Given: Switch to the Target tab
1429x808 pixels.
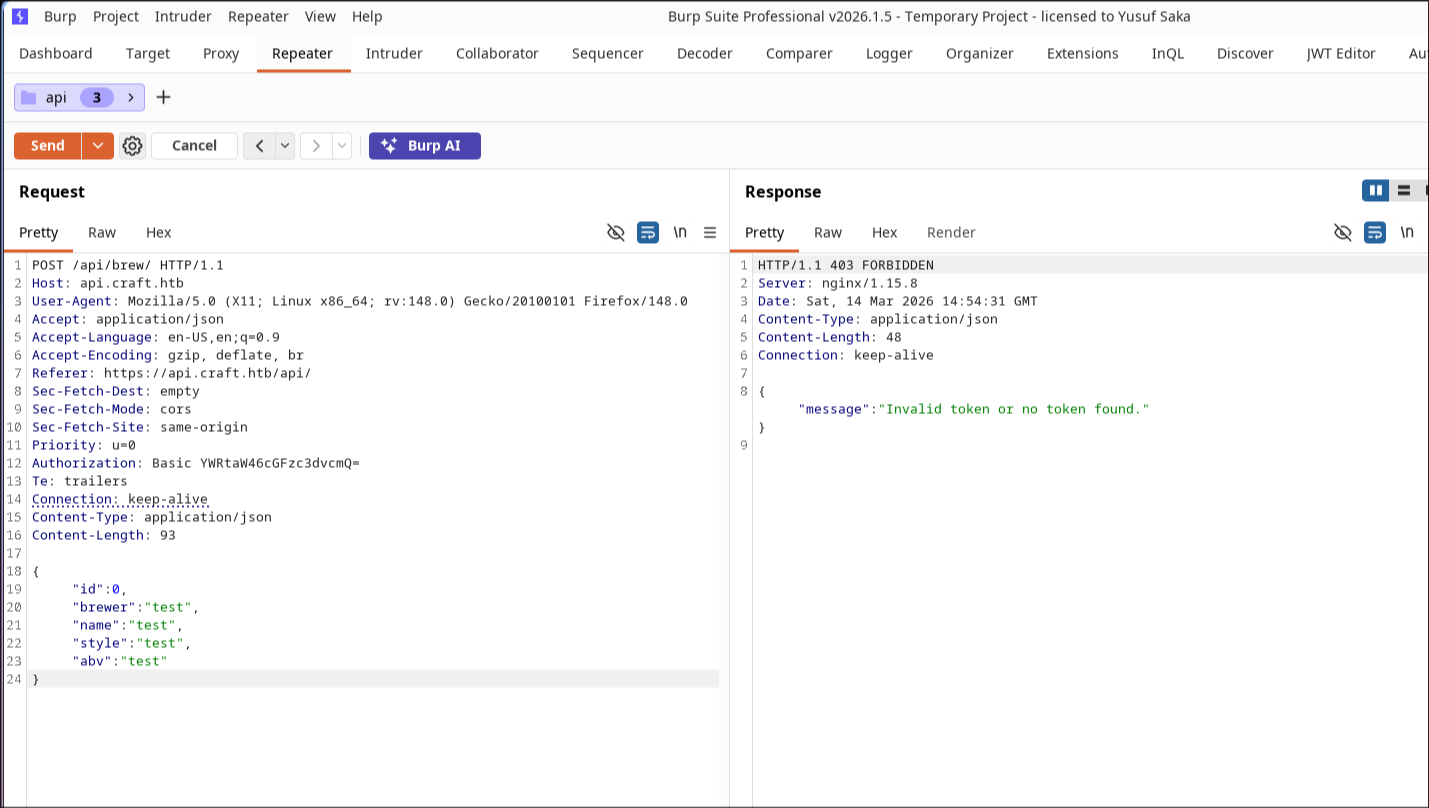Looking at the screenshot, I should pyautogui.click(x=148, y=54).
